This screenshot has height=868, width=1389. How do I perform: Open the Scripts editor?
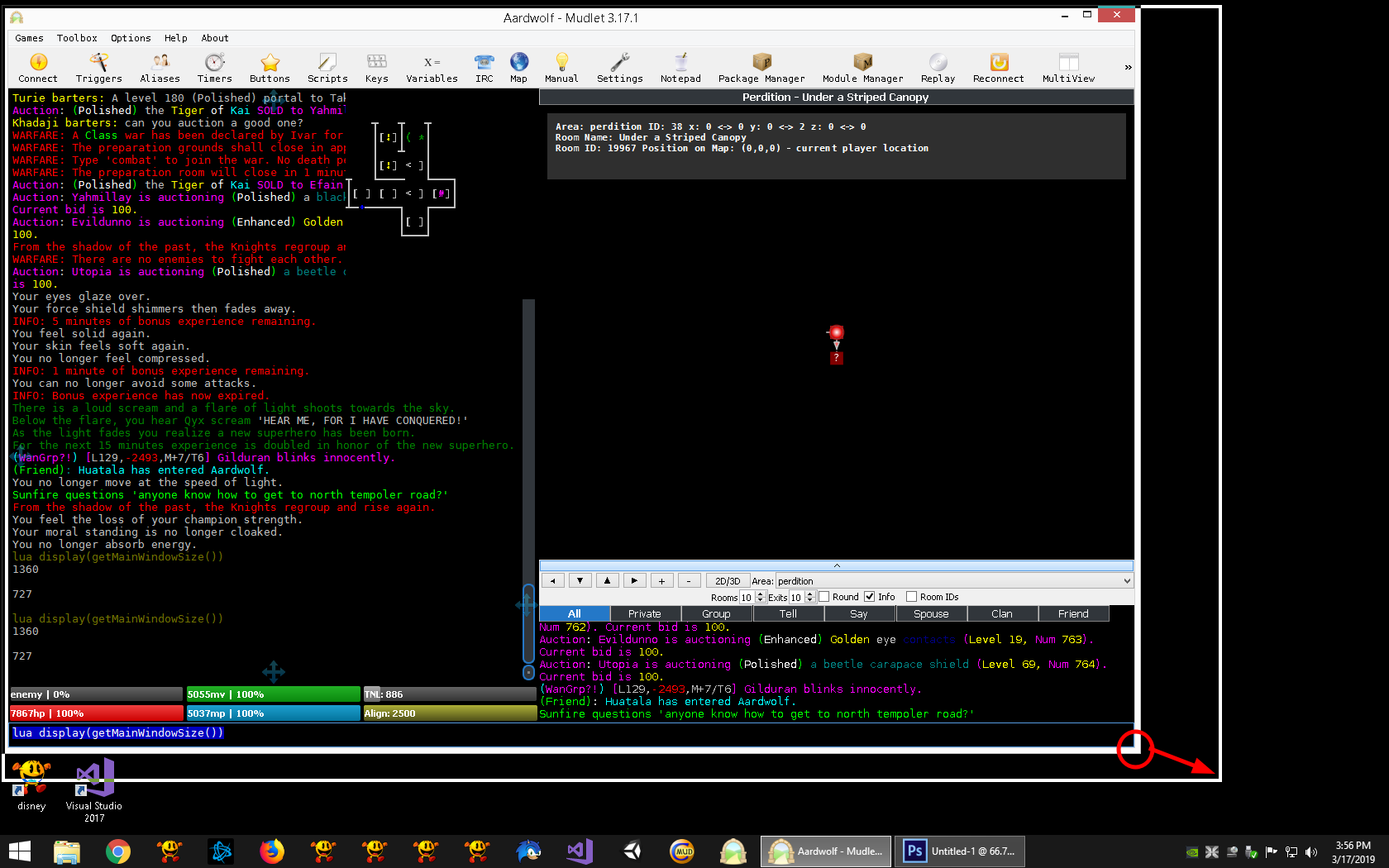[327, 66]
